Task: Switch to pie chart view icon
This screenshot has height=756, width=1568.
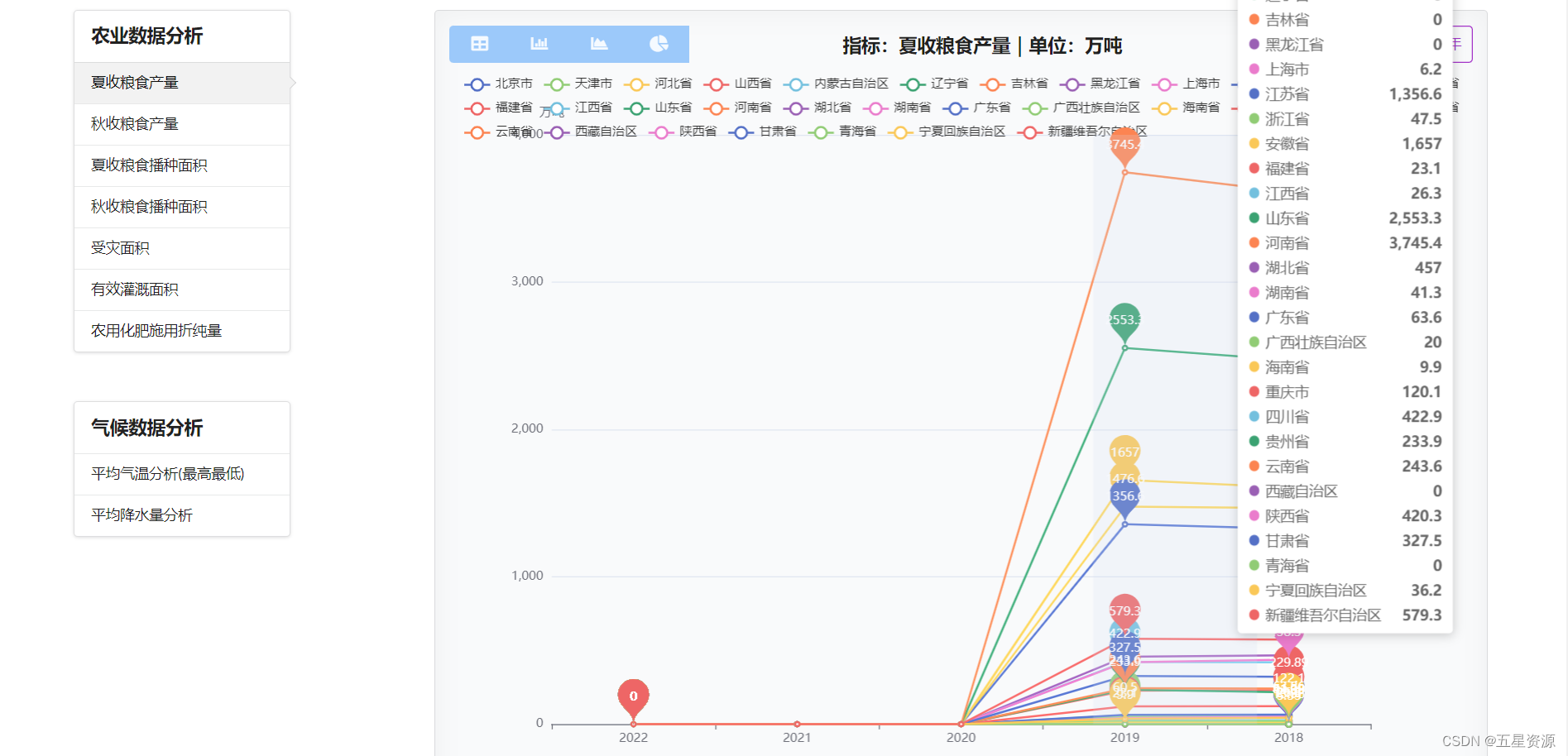Action: (x=659, y=44)
